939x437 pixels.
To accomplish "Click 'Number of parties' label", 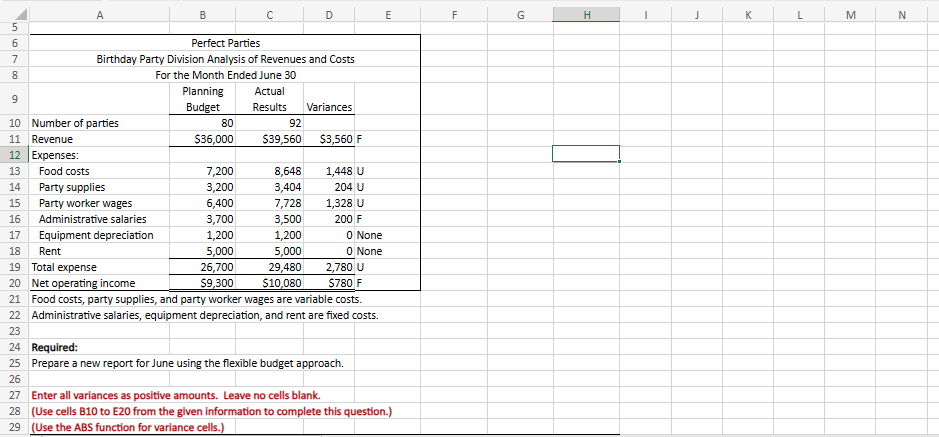I will [75, 123].
